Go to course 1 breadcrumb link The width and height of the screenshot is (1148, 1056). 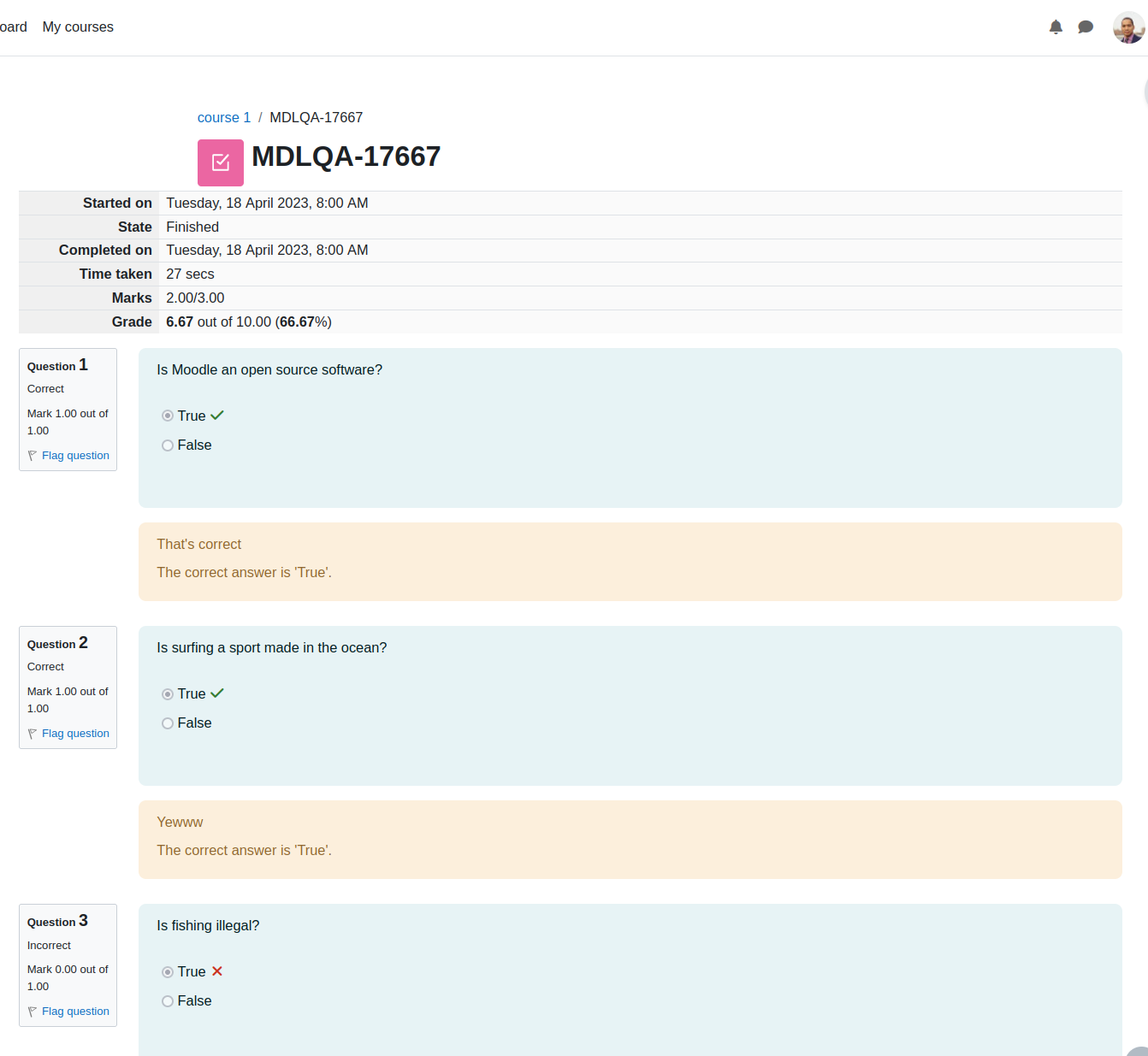[x=224, y=118]
